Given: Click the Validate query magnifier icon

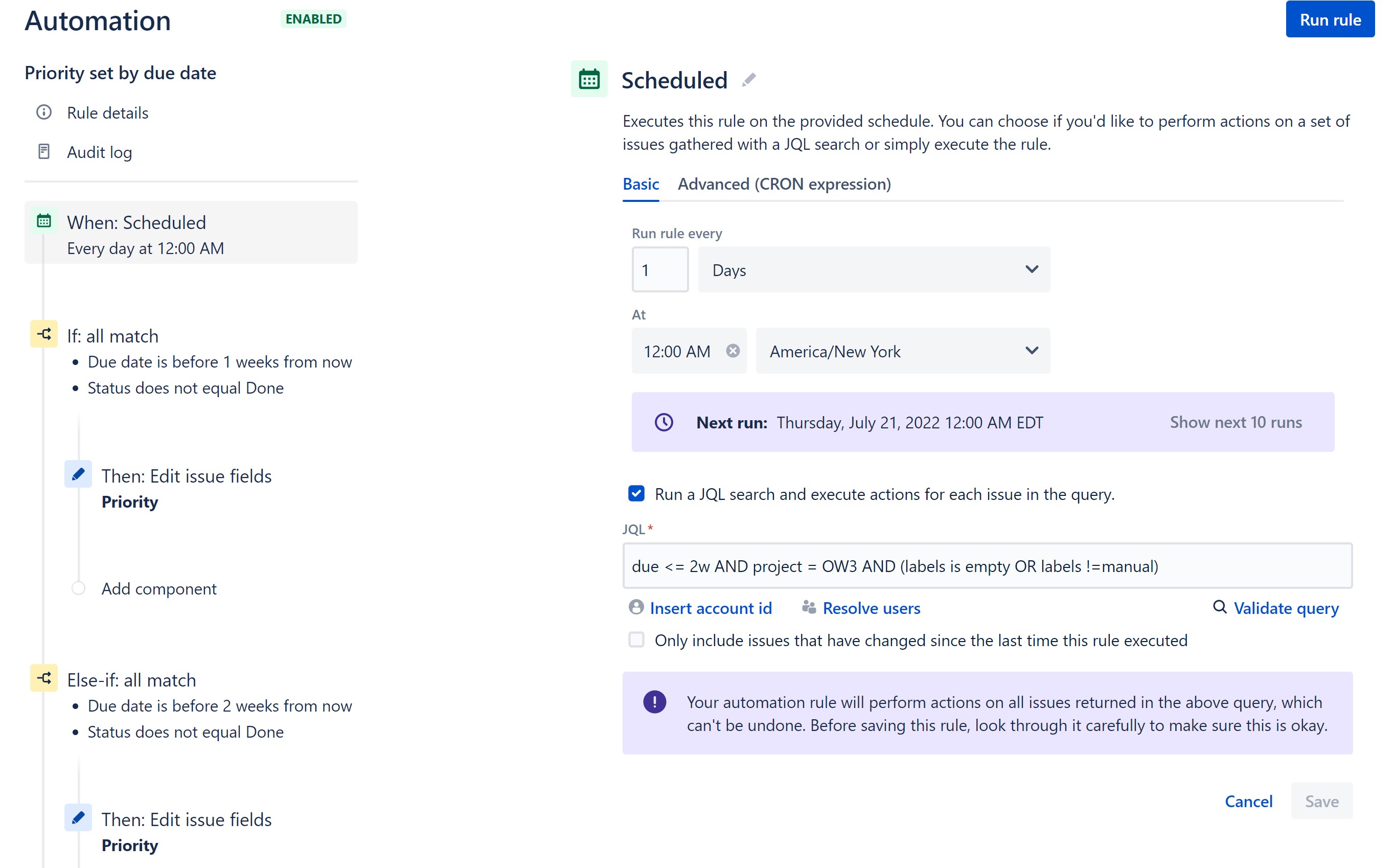Looking at the screenshot, I should [x=1219, y=607].
